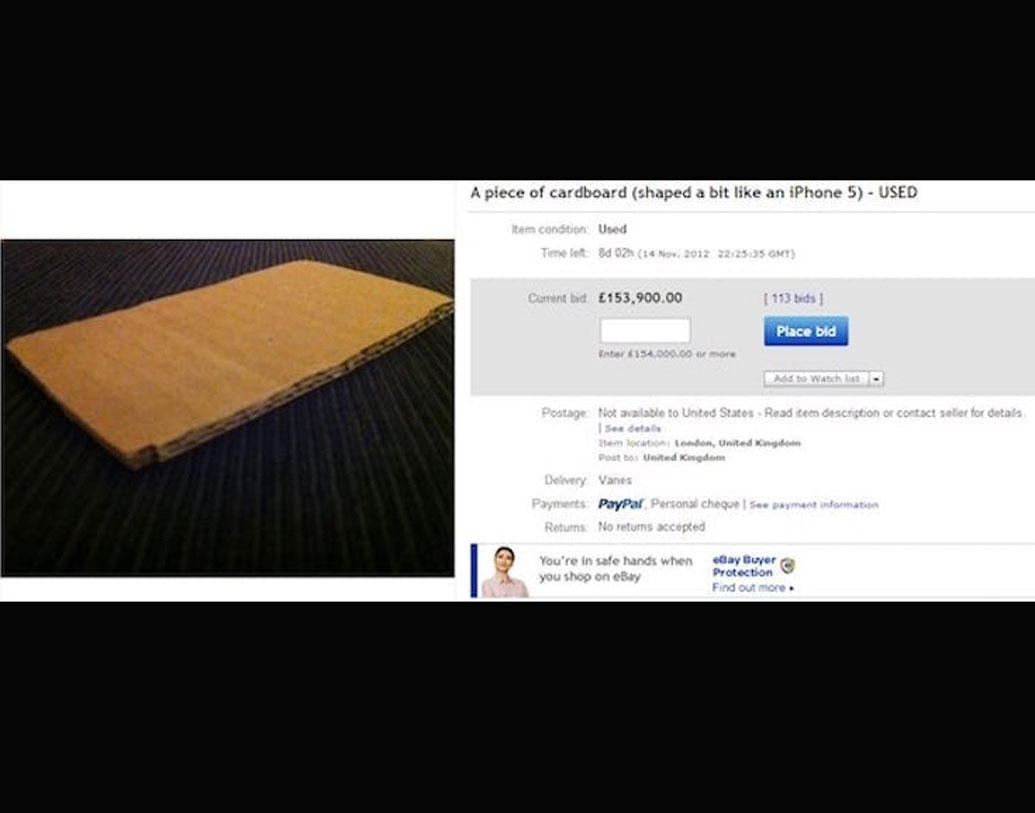The image size is (1035, 813).
Task: Click the woman's photo in safety banner
Action: coord(504,571)
